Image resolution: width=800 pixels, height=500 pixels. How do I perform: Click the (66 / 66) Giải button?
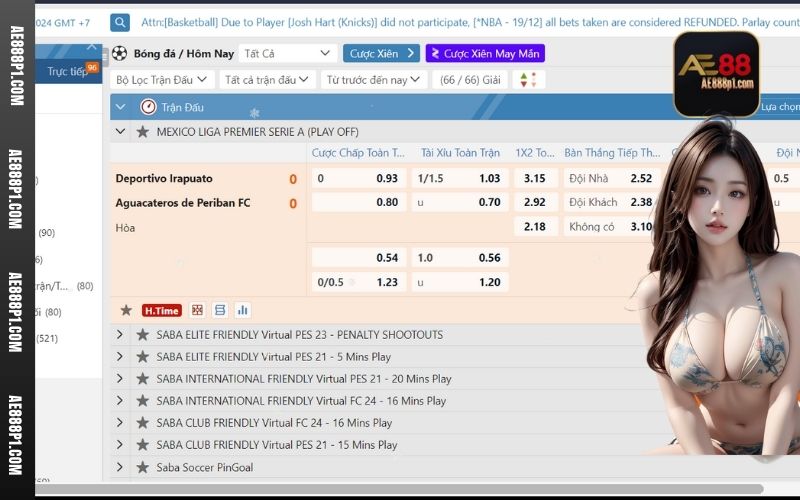(470, 80)
